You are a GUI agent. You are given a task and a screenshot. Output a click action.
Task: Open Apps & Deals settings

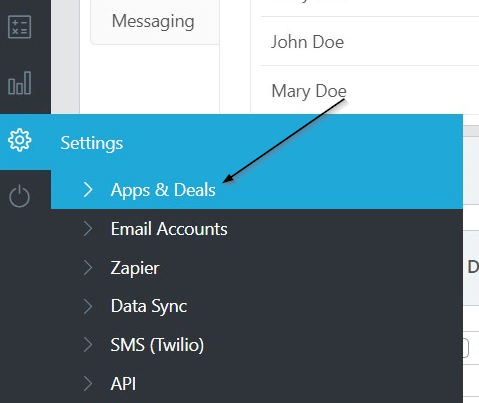click(163, 190)
